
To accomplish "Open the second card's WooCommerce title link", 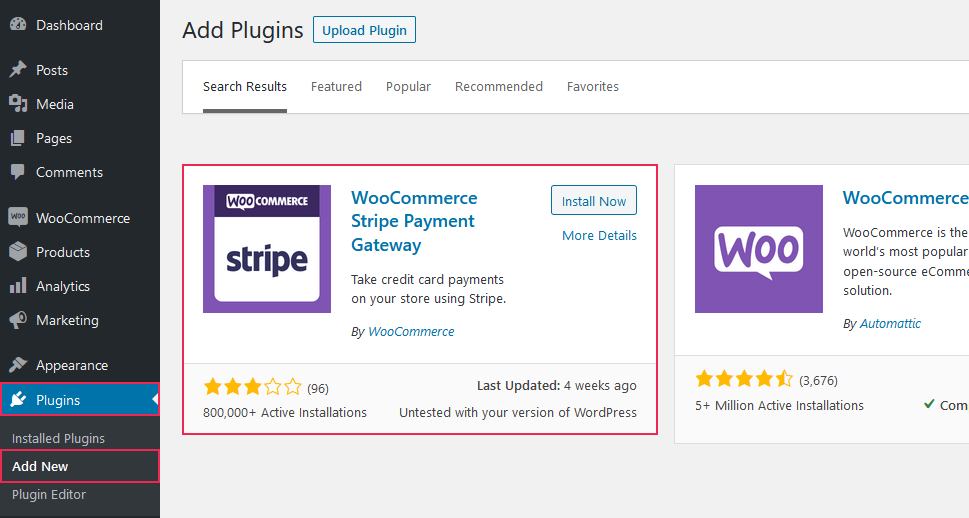I will (x=906, y=198).
